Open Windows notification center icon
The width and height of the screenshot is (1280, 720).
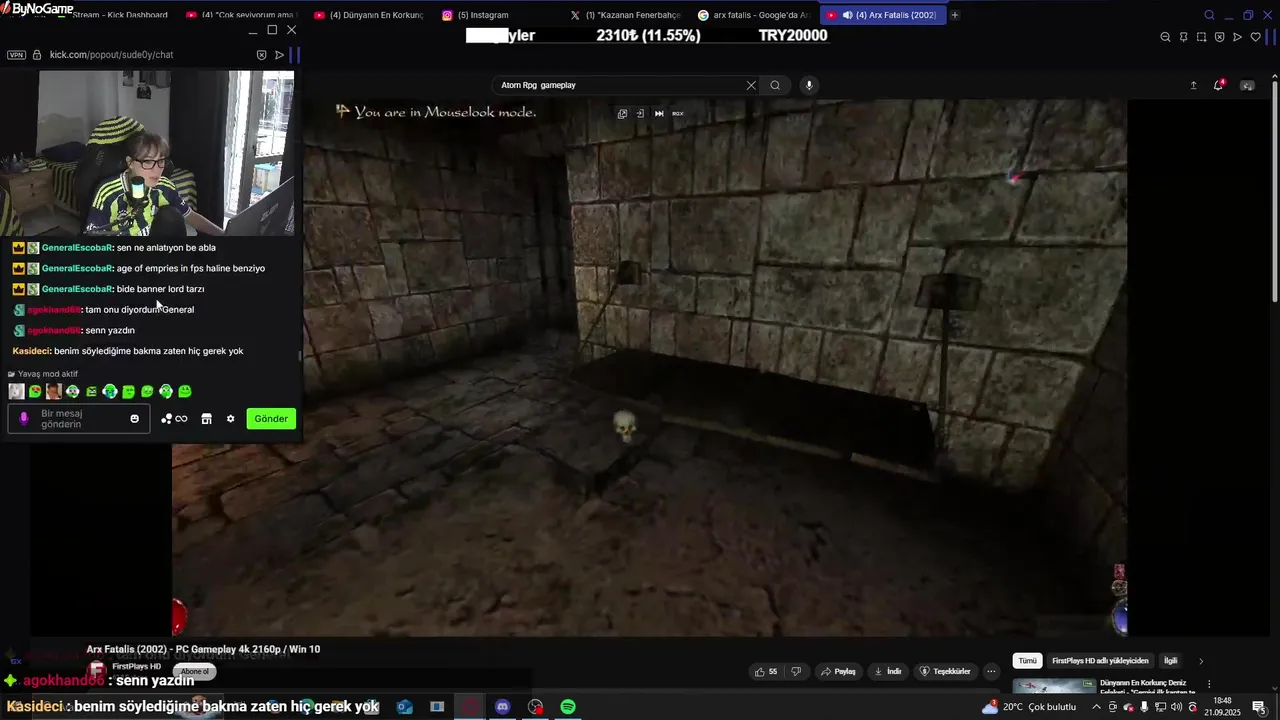tap(1259, 707)
